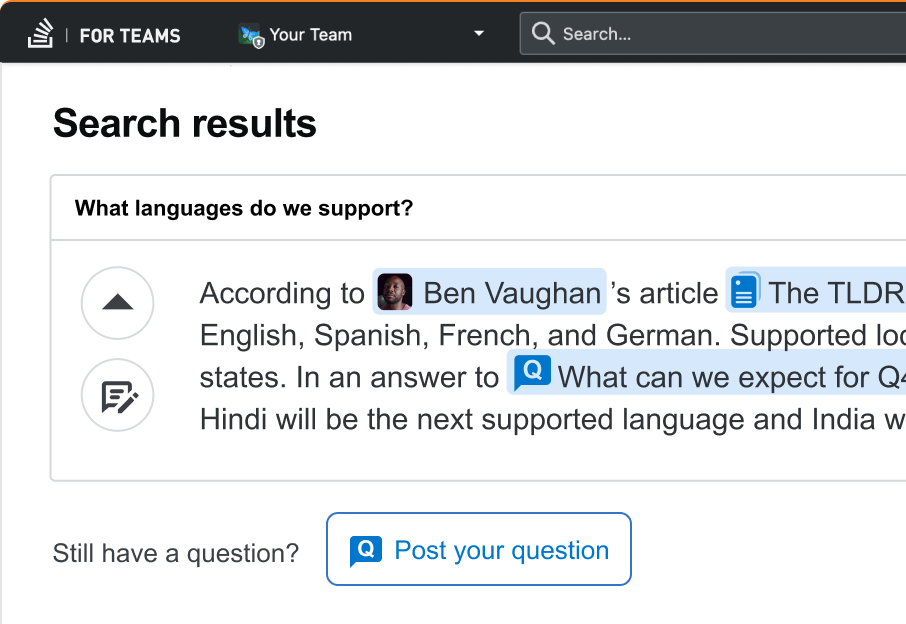Expand the Your Team dropdown arrow
The image size is (906, 624).
(478, 34)
